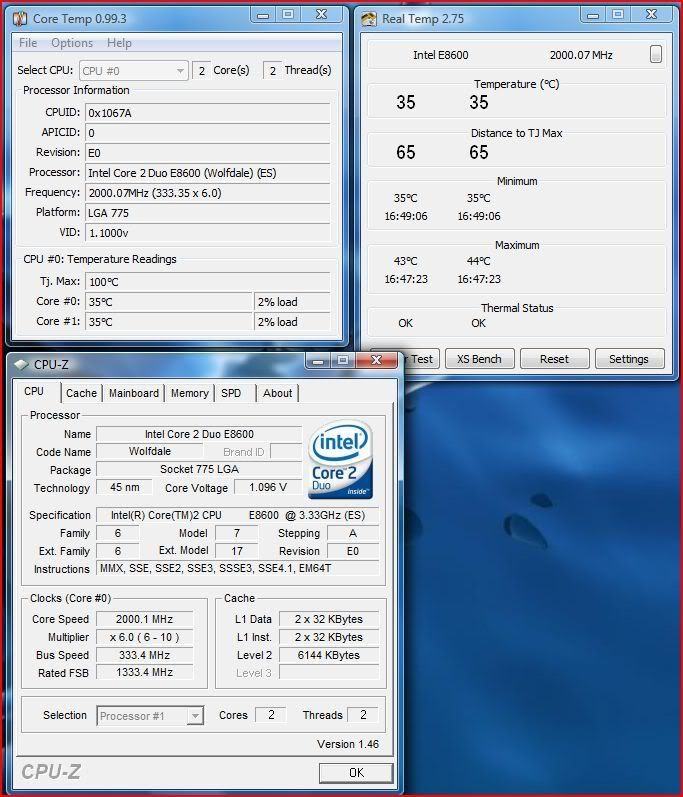Toggle the small box beside 2000.07 MHz in Real Temp
This screenshot has width=683, height=797.
(656, 54)
